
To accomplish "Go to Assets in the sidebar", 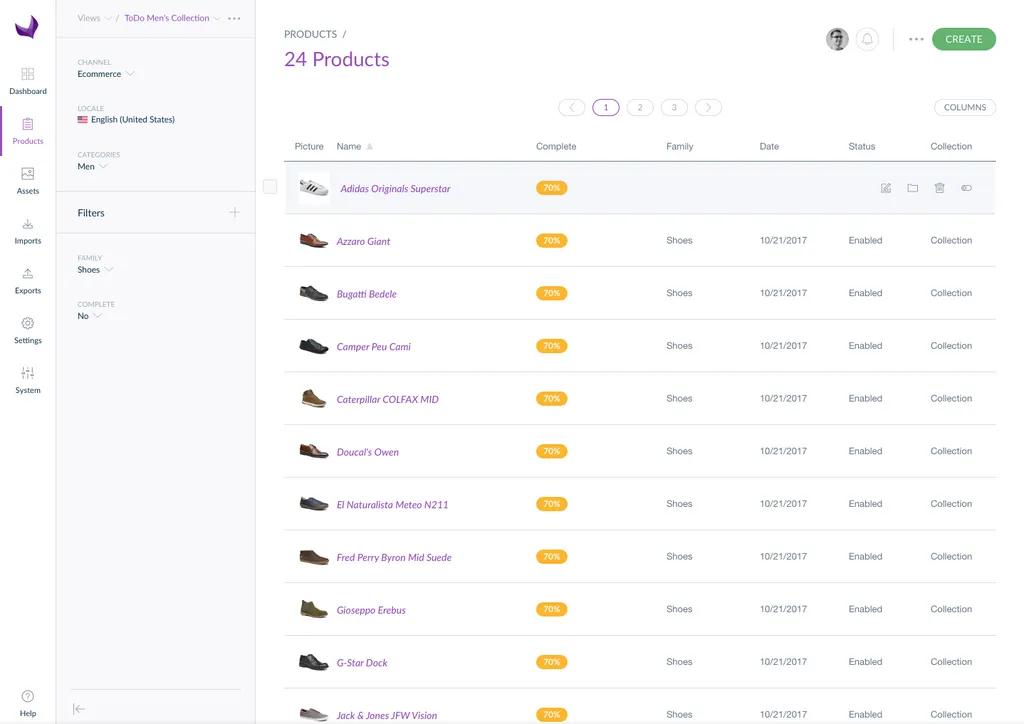I will point(28,180).
